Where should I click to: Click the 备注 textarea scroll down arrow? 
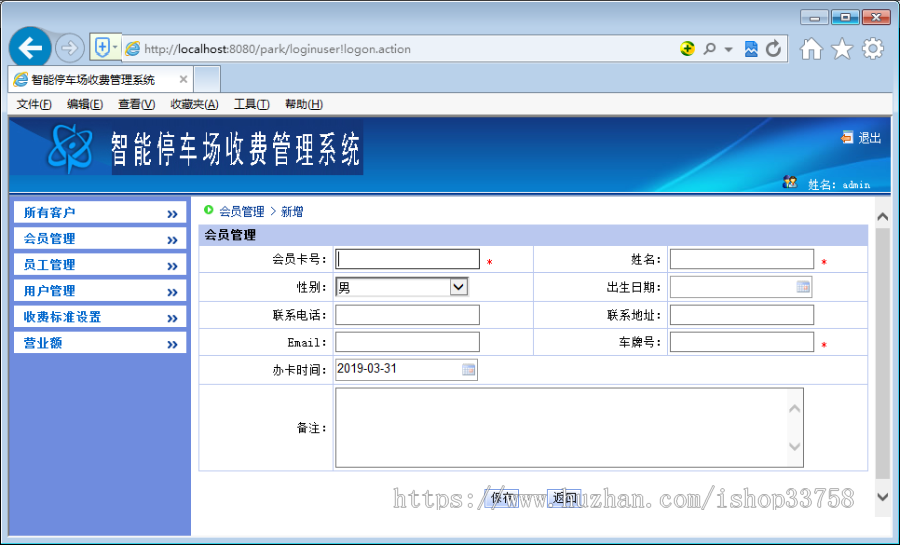coord(794,446)
